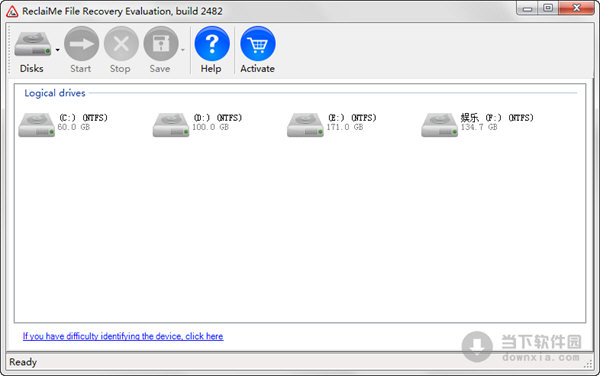
Task: Open the Disks toolbar icon
Action: [33, 45]
